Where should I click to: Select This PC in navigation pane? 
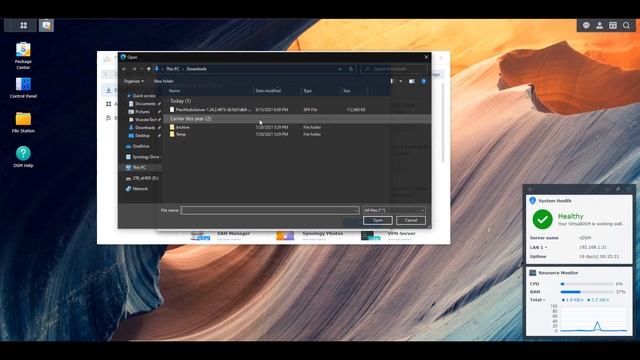(x=141, y=167)
